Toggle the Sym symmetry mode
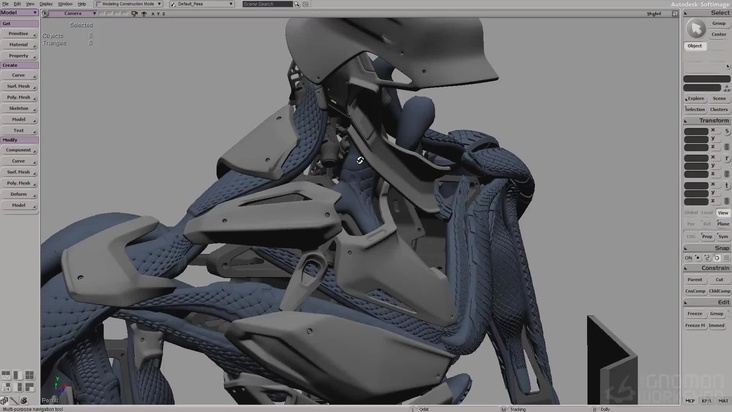Viewport: 732px width, 412px height. (723, 236)
